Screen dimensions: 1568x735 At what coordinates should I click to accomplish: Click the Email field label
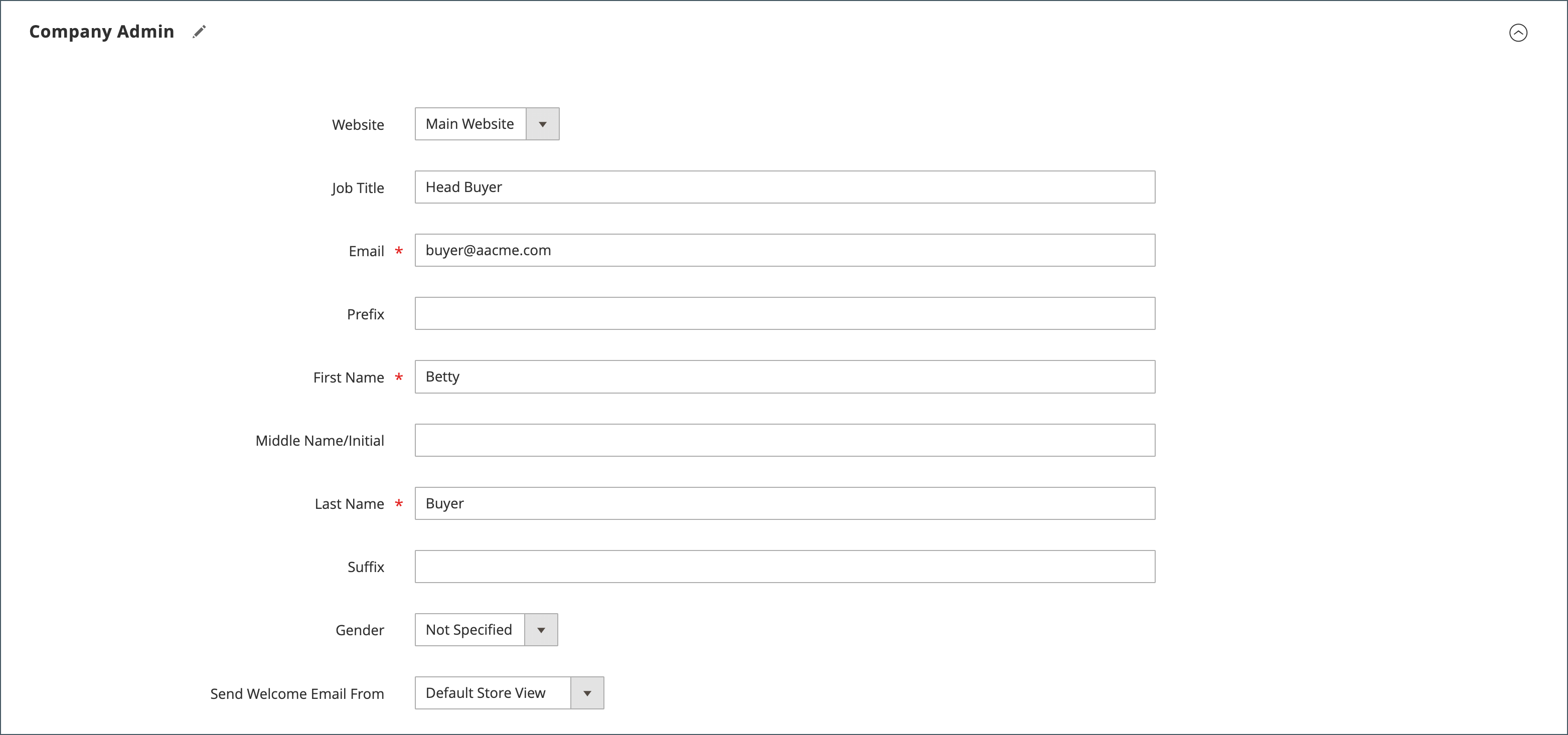point(367,251)
